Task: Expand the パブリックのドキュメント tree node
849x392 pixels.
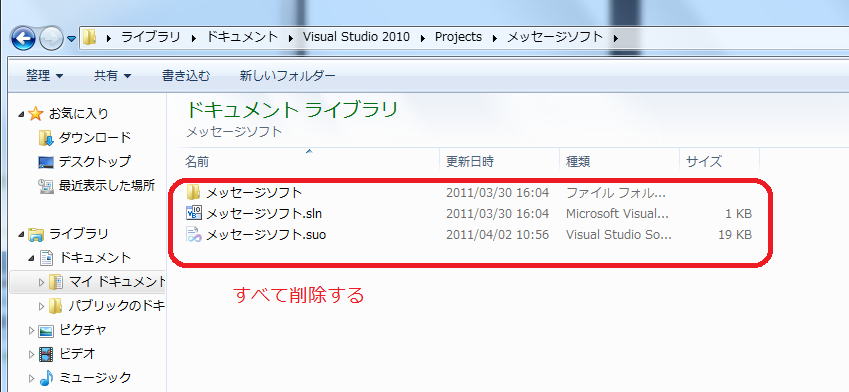Action: (42, 306)
